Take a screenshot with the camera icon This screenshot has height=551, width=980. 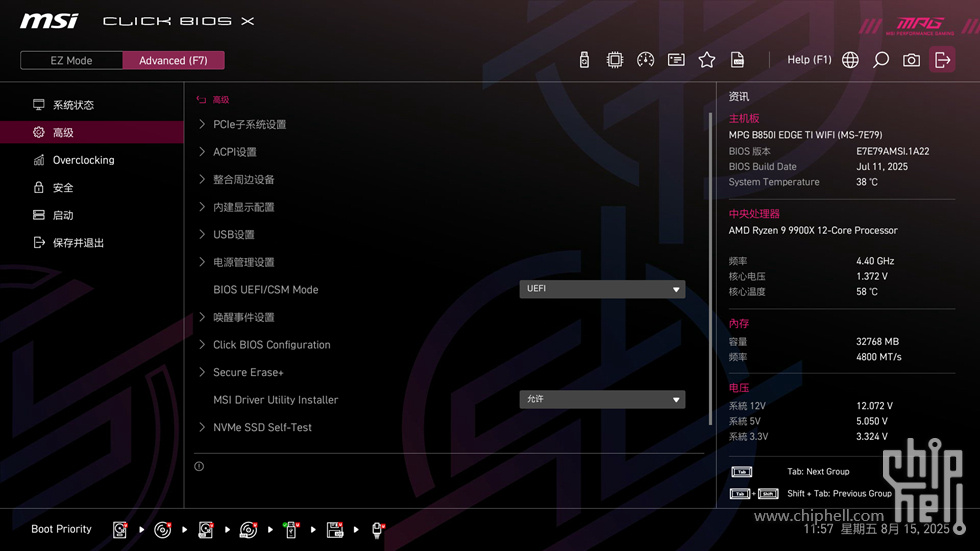[911, 60]
